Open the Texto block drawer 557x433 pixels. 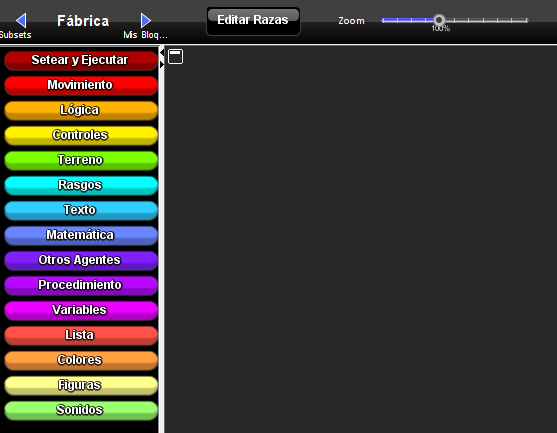81,210
